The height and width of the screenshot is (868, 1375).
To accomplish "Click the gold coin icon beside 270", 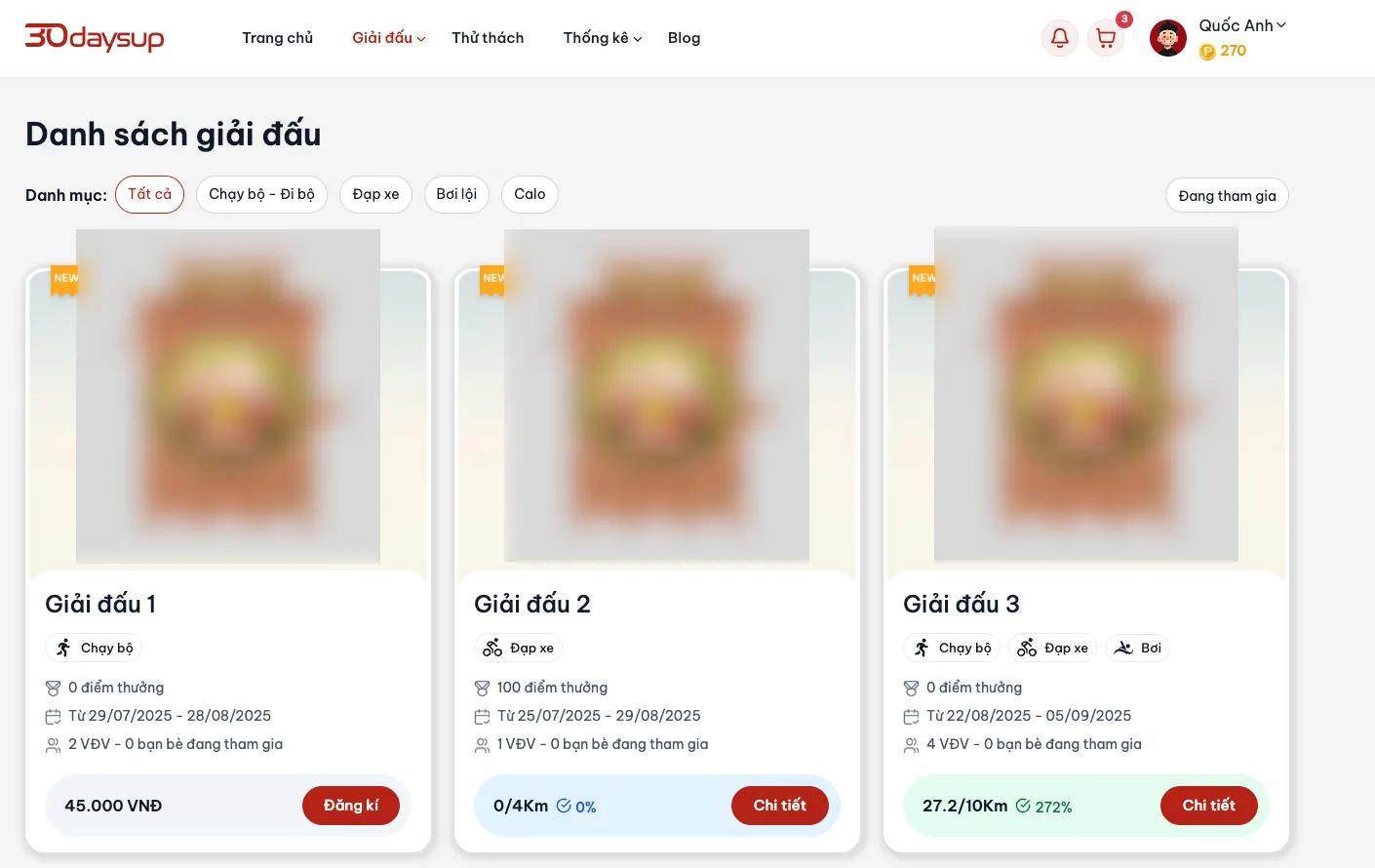I will [x=1207, y=52].
